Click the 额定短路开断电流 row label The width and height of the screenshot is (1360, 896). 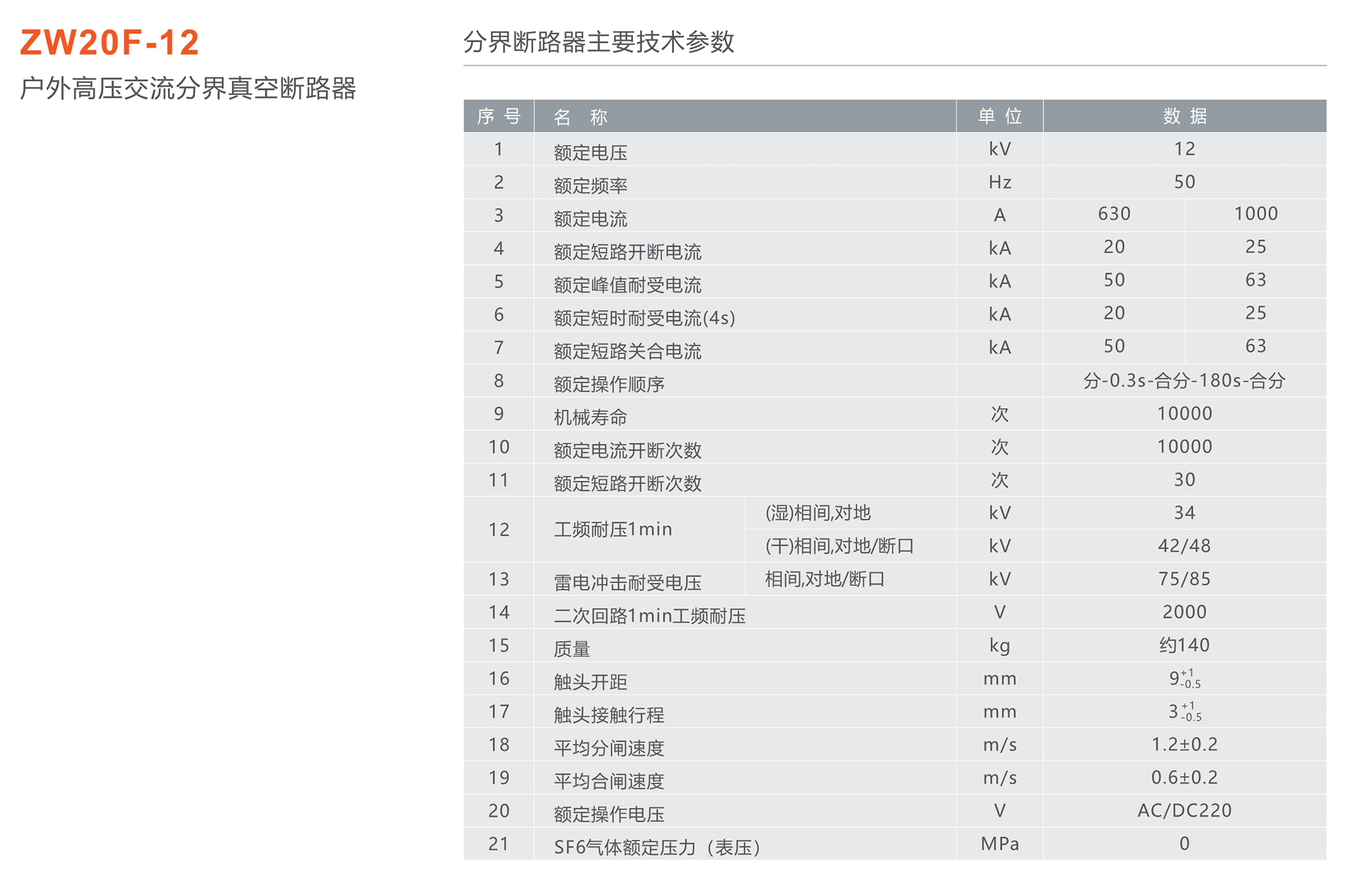[x=629, y=252]
